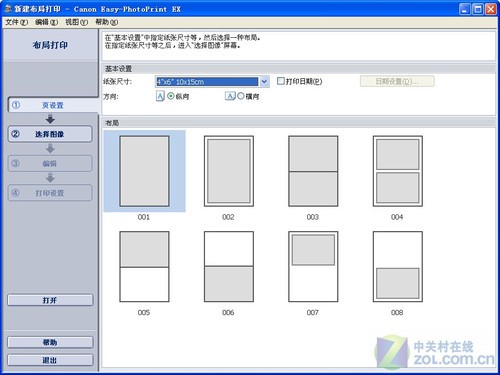Open the 编辑 menu
This screenshot has height=375, width=500.
click(x=46, y=22)
